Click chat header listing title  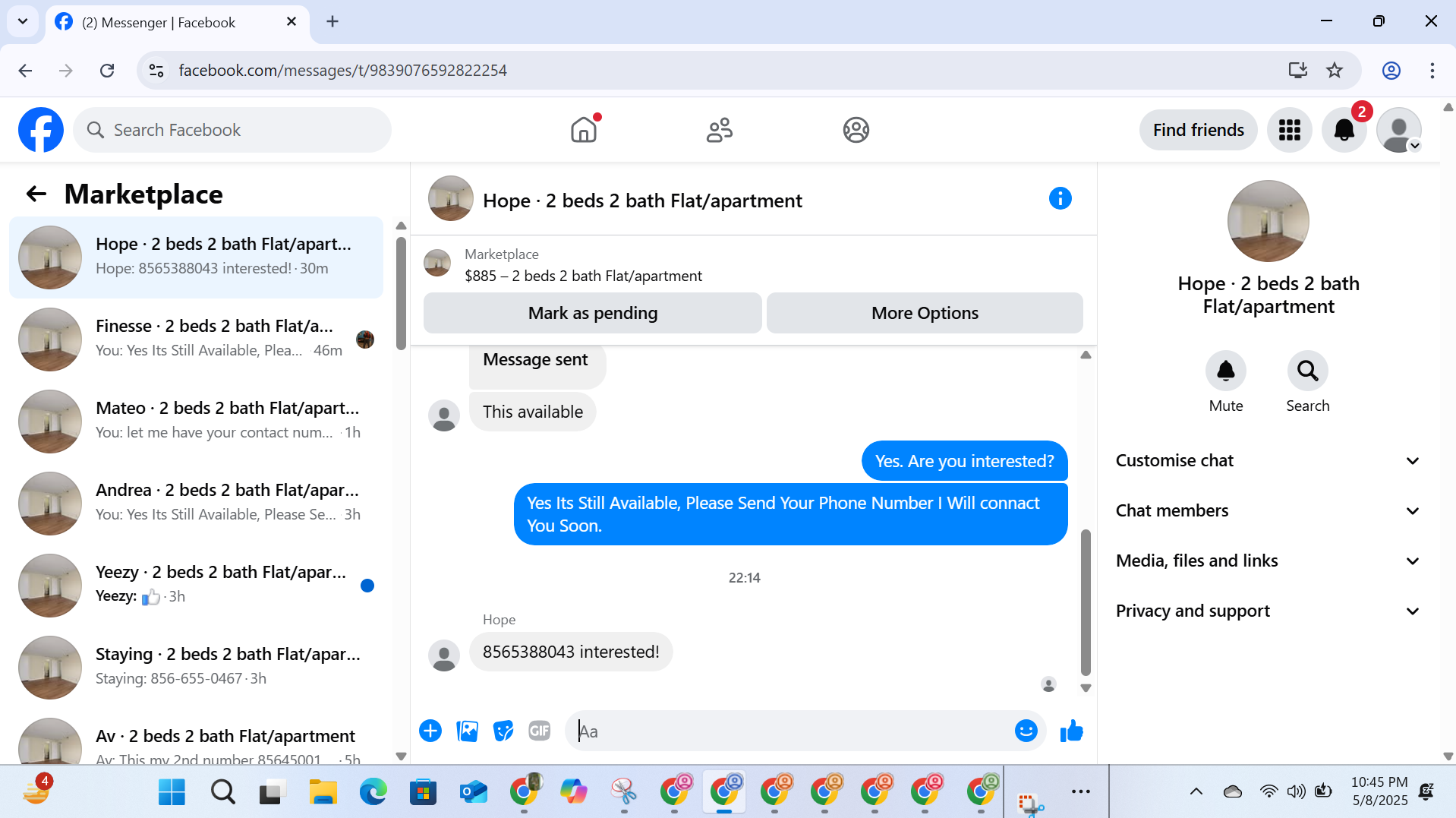[x=642, y=201]
